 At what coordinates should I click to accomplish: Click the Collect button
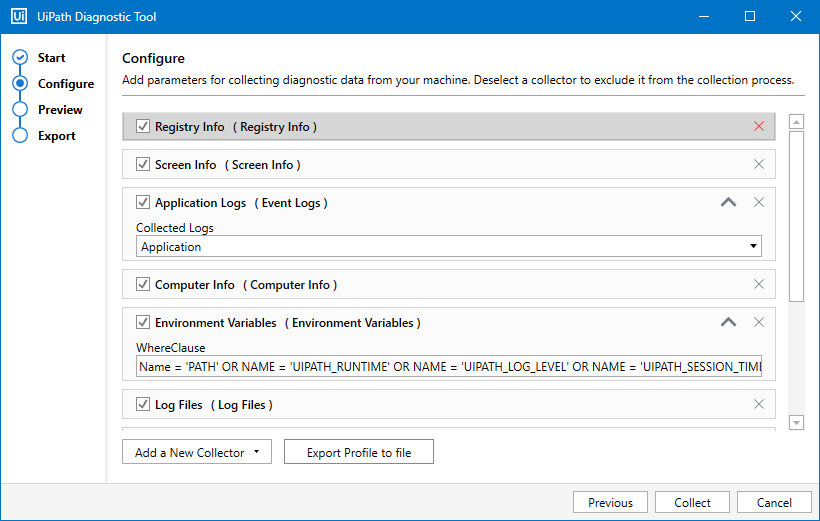pos(692,502)
